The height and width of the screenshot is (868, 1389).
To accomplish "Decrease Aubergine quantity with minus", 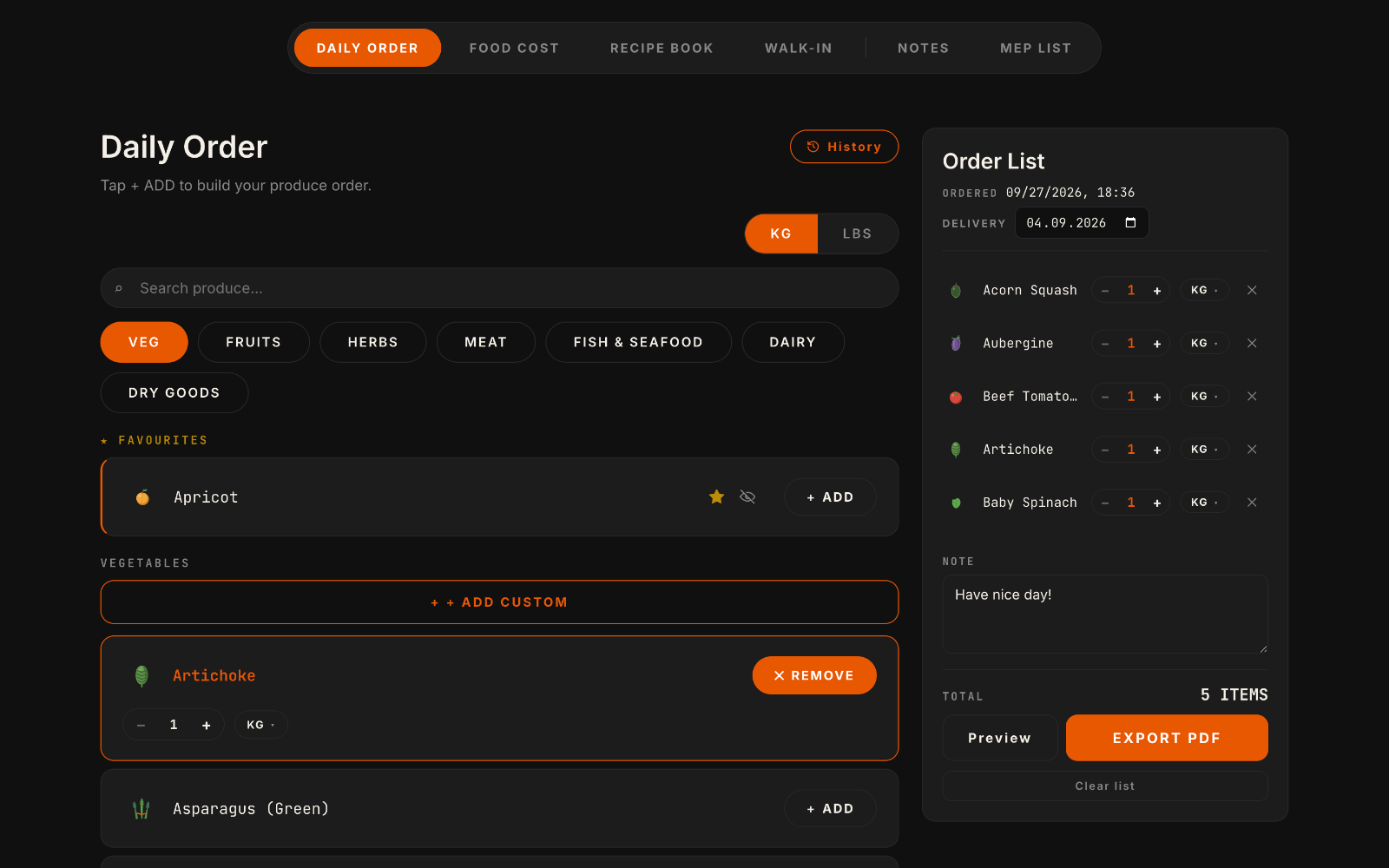I will click(x=1105, y=344).
